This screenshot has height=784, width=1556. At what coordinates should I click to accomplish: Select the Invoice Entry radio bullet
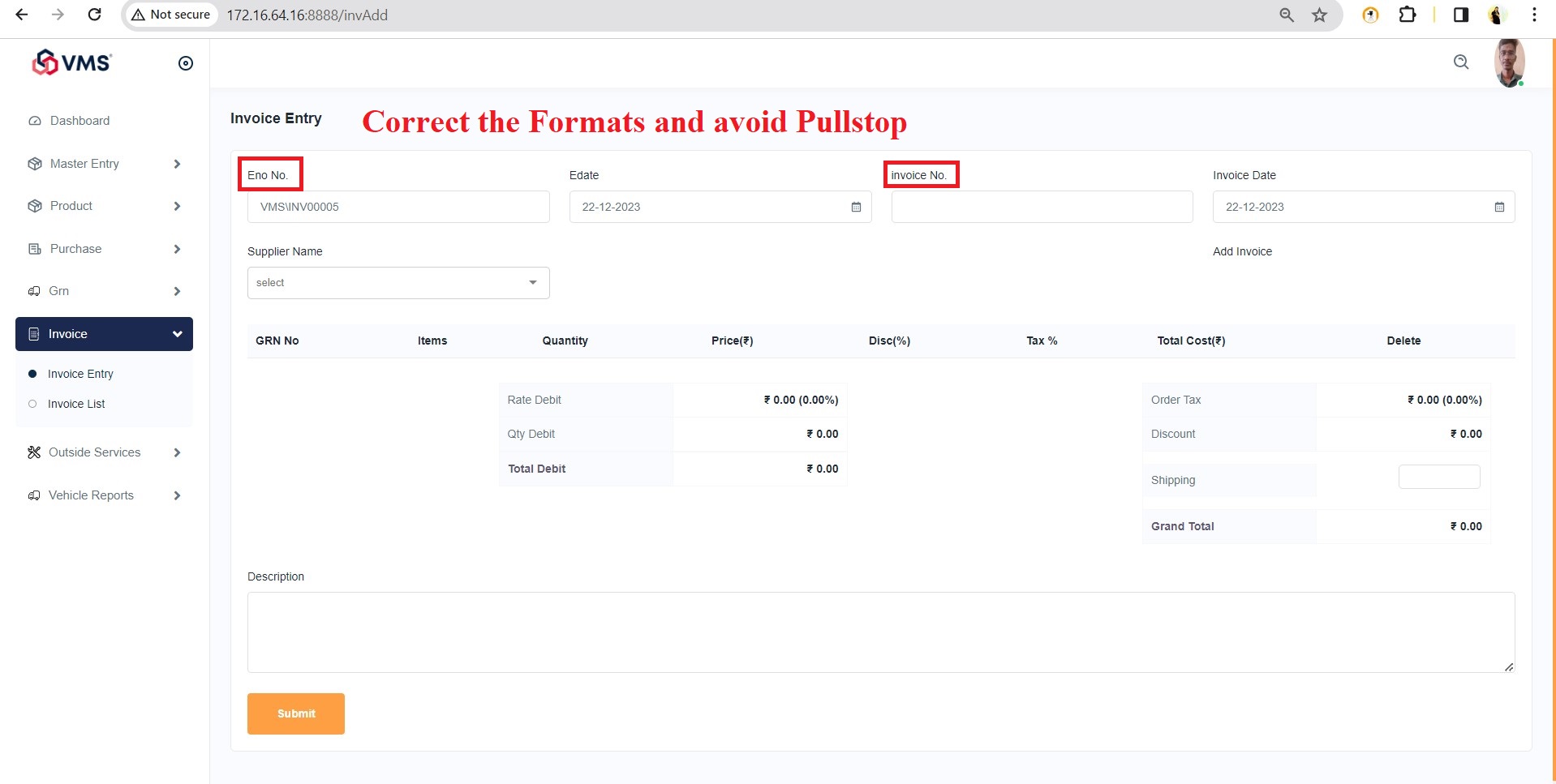tap(32, 374)
